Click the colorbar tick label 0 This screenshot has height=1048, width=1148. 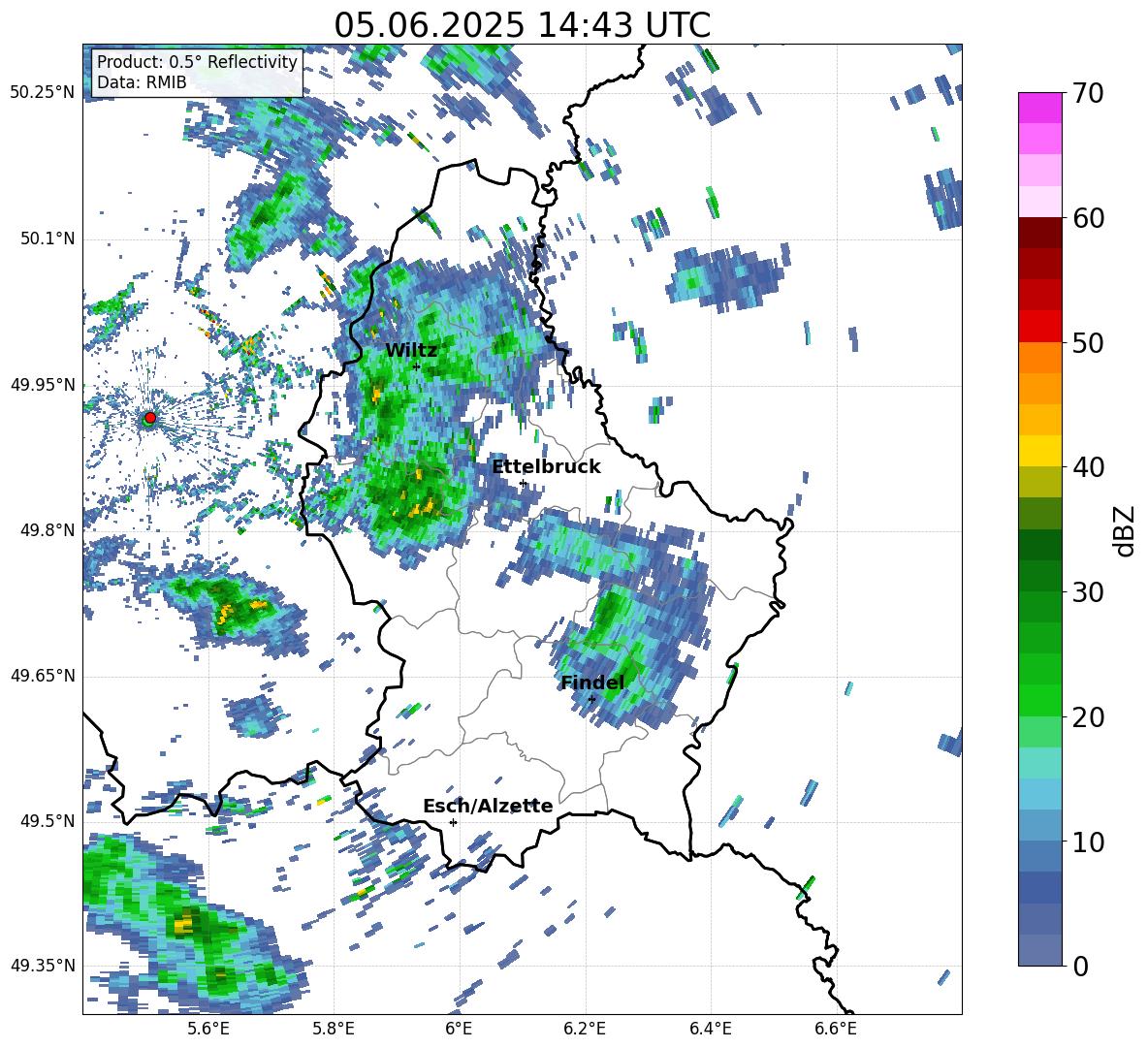[x=1080, y=966]
